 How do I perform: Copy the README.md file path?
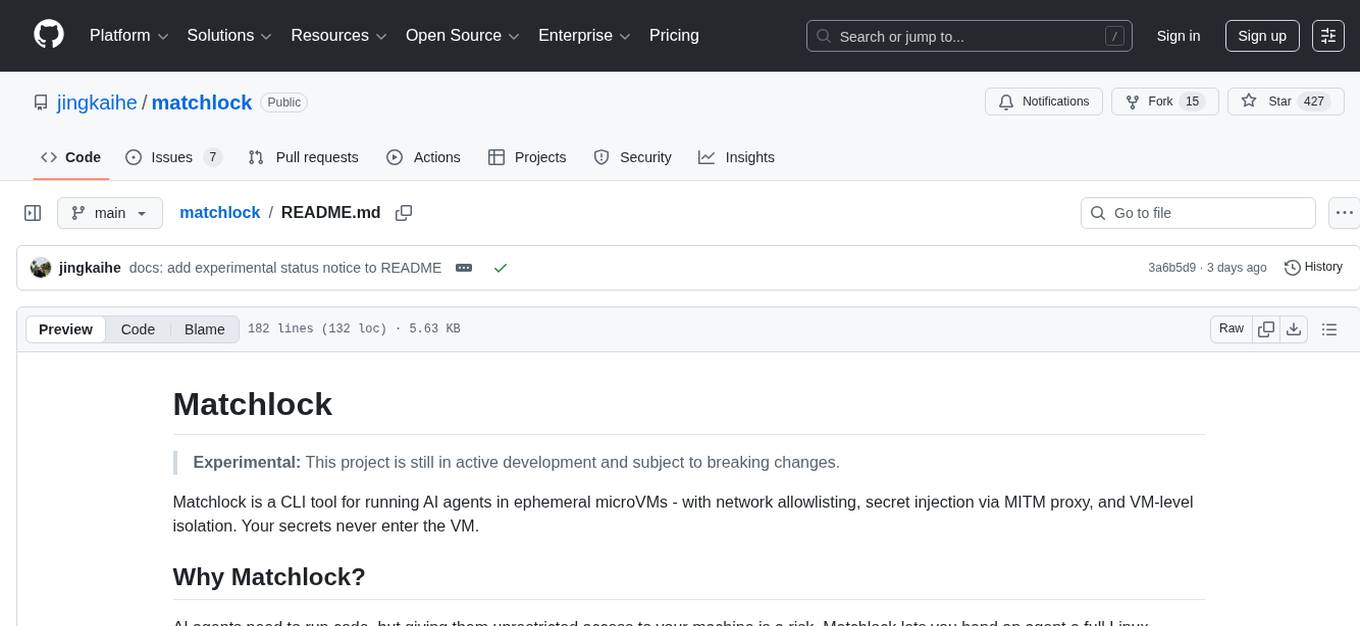tap(404, 213)
